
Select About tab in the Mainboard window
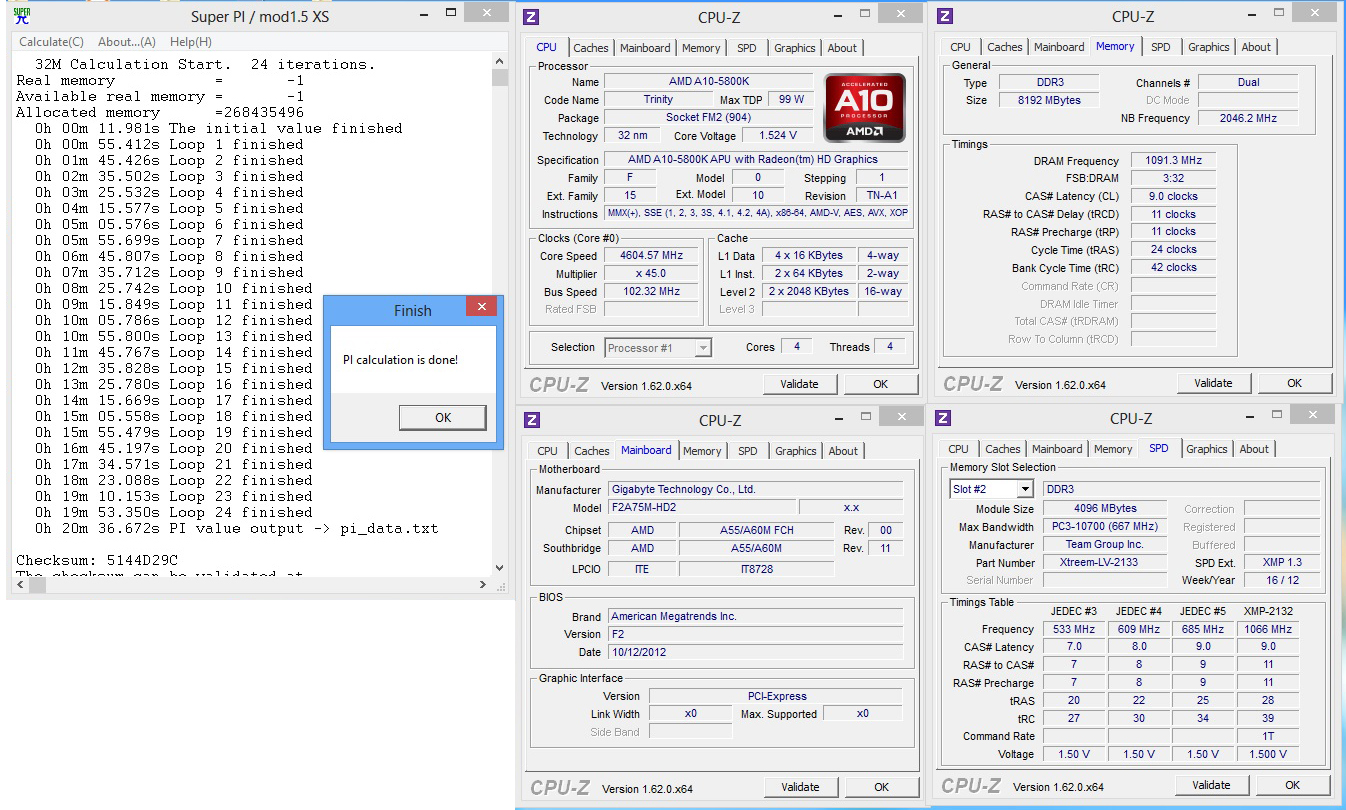coord(843,451)
